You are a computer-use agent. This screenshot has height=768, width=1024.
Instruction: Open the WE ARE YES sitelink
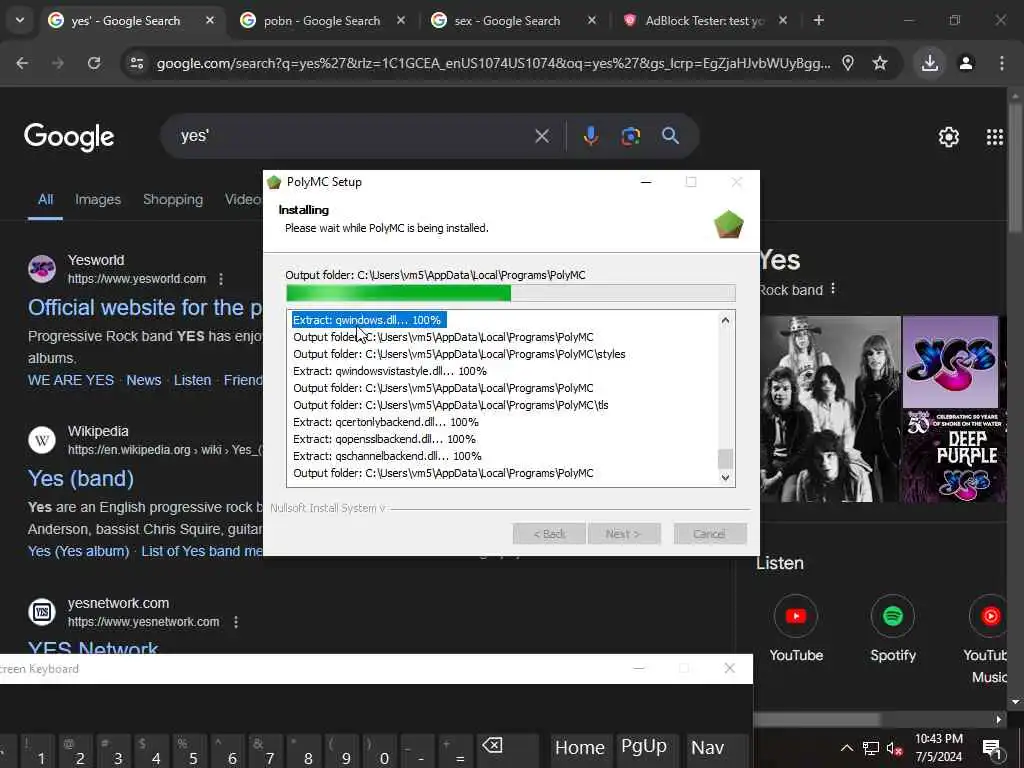[x=71, y=380]
